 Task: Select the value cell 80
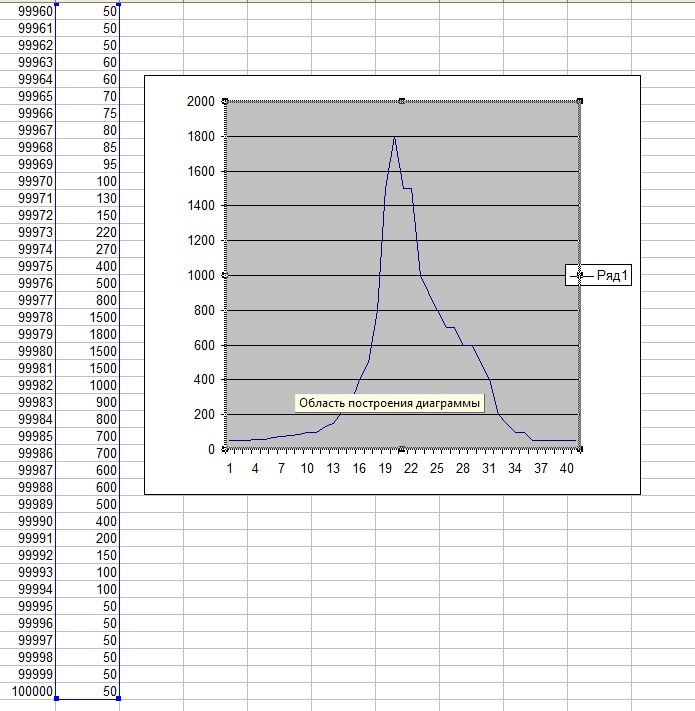point(87,130)
